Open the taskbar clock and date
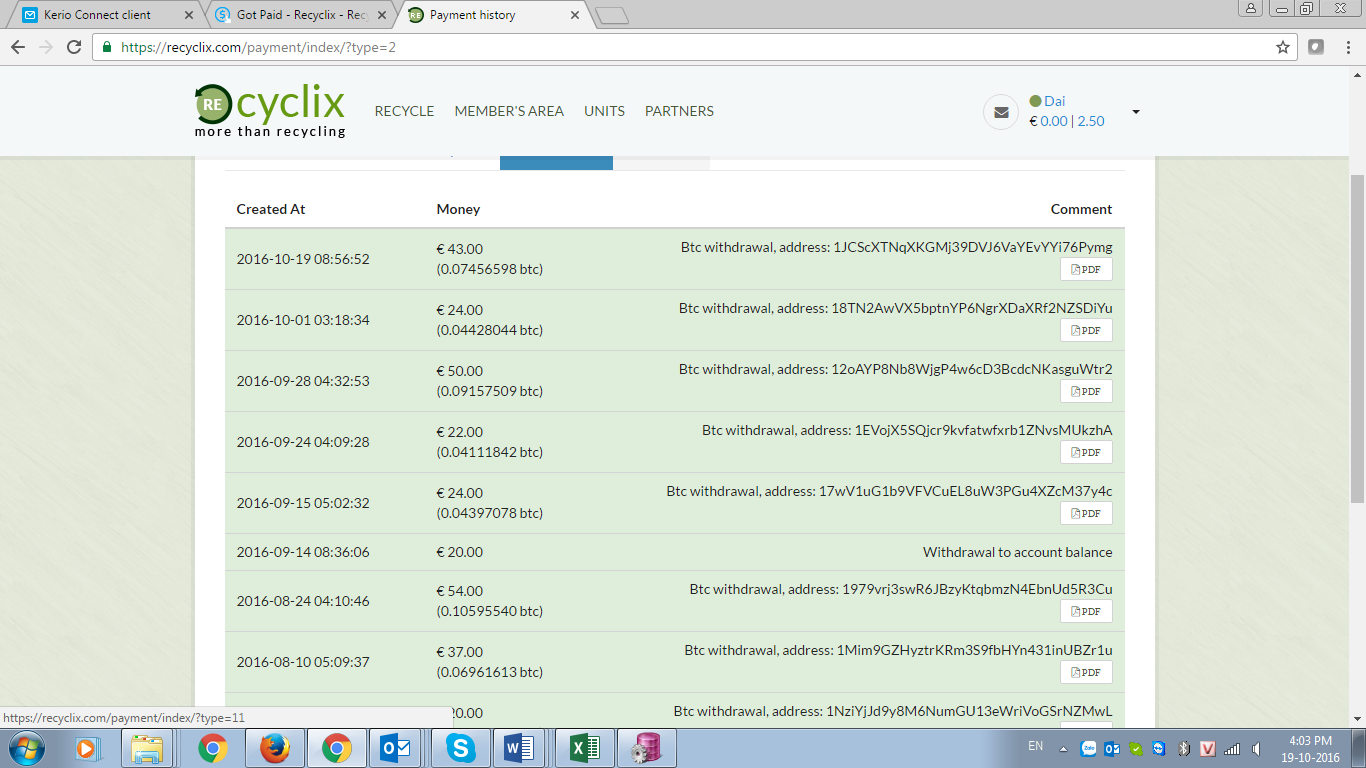The width and height of the screenshot is (1366, 768). [x=1311, y=748]
